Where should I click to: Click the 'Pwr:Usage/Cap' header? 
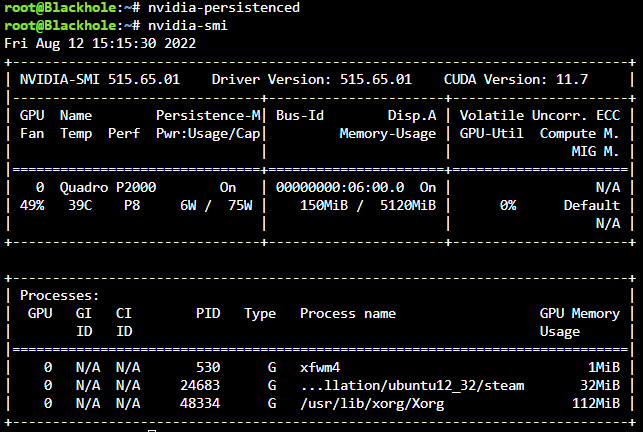[x=208, y=133]
